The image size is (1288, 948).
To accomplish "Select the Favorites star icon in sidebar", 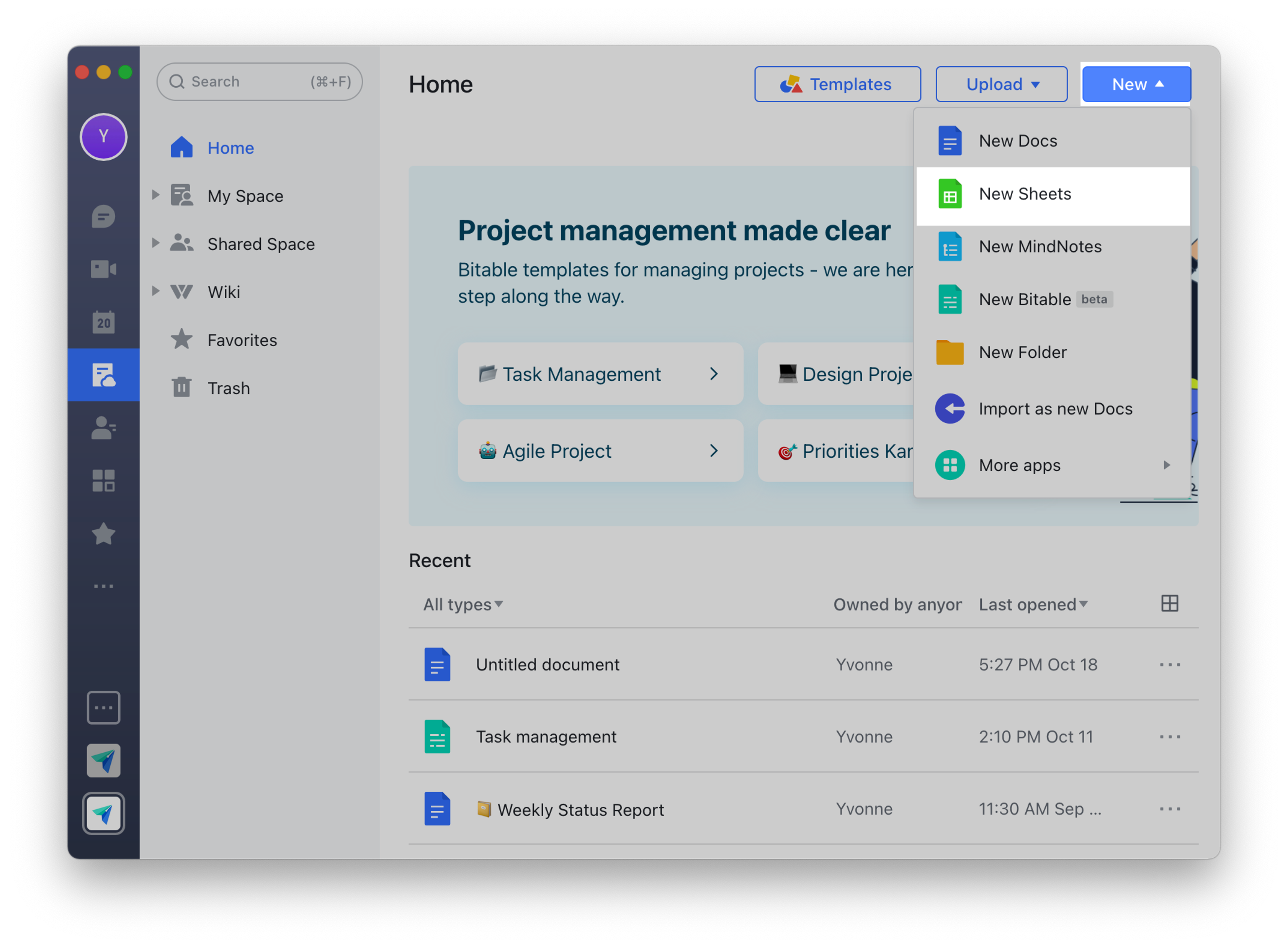I will tap(103, 534).
